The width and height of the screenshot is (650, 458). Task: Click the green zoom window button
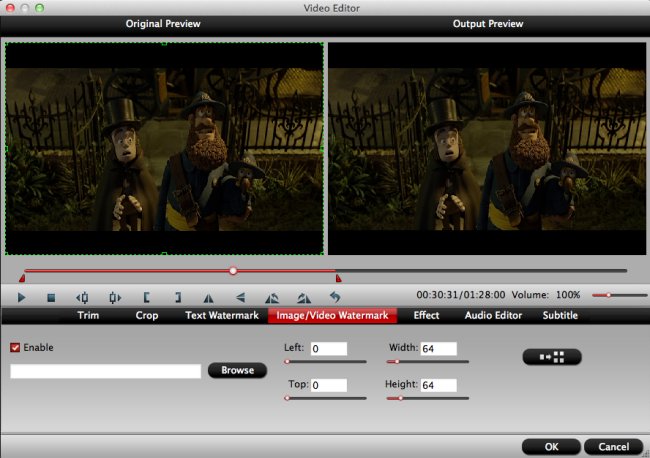tap(39, 8)
